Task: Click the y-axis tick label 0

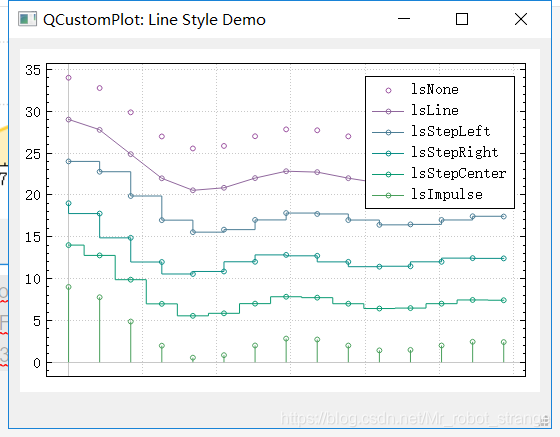Action: click(x=37, y=363)
